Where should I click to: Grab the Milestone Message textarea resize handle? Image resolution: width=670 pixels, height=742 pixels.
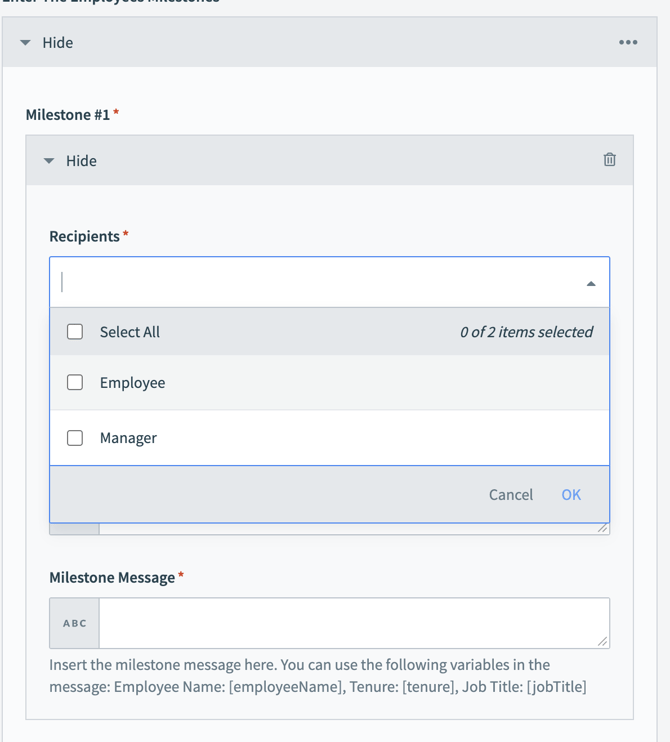[x=603, y=642]
